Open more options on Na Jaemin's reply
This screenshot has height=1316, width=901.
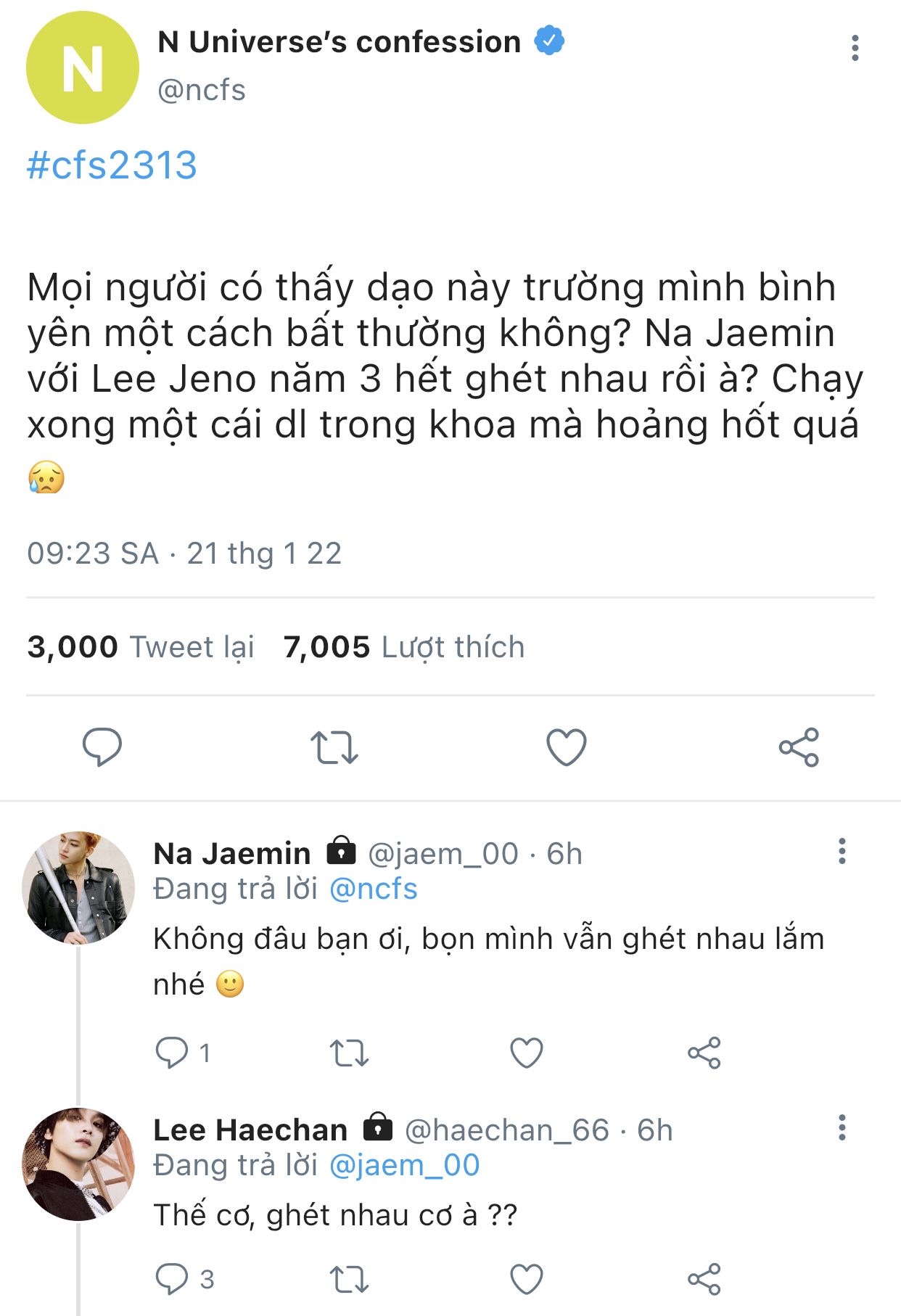click(x=842, y=851)
